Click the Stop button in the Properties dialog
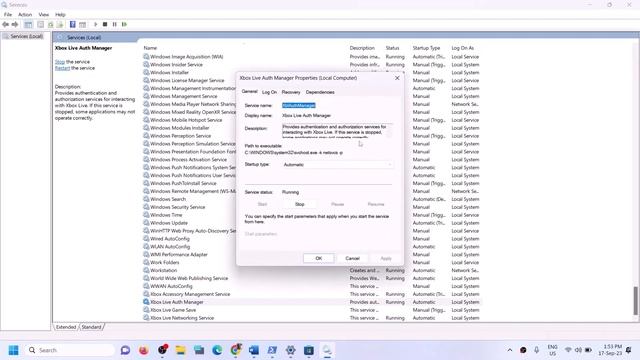 (x=300, y=204)
